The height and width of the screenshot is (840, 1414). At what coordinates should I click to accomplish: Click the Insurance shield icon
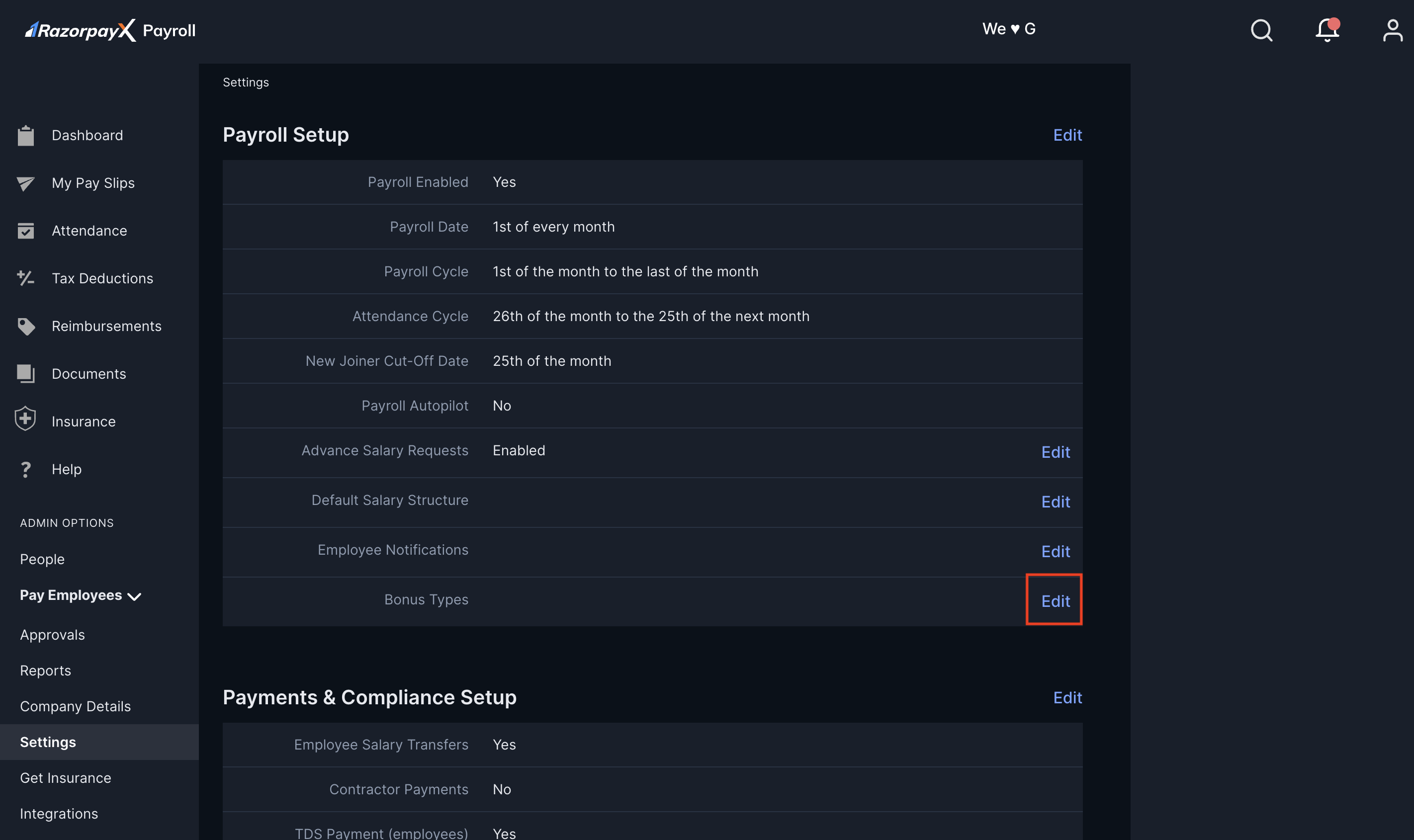pos(25,419)
